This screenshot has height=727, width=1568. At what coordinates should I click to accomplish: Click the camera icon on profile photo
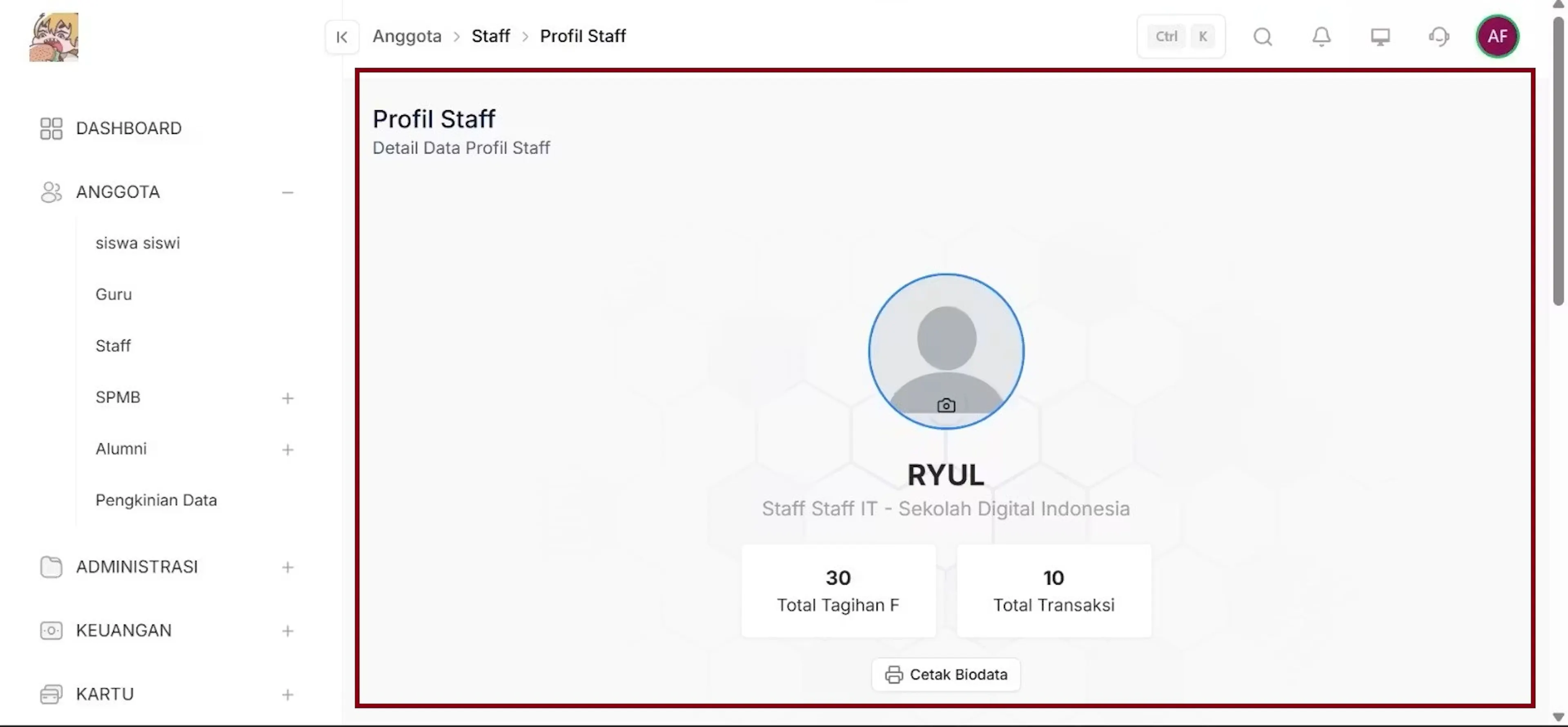click(x=946, y=406)
